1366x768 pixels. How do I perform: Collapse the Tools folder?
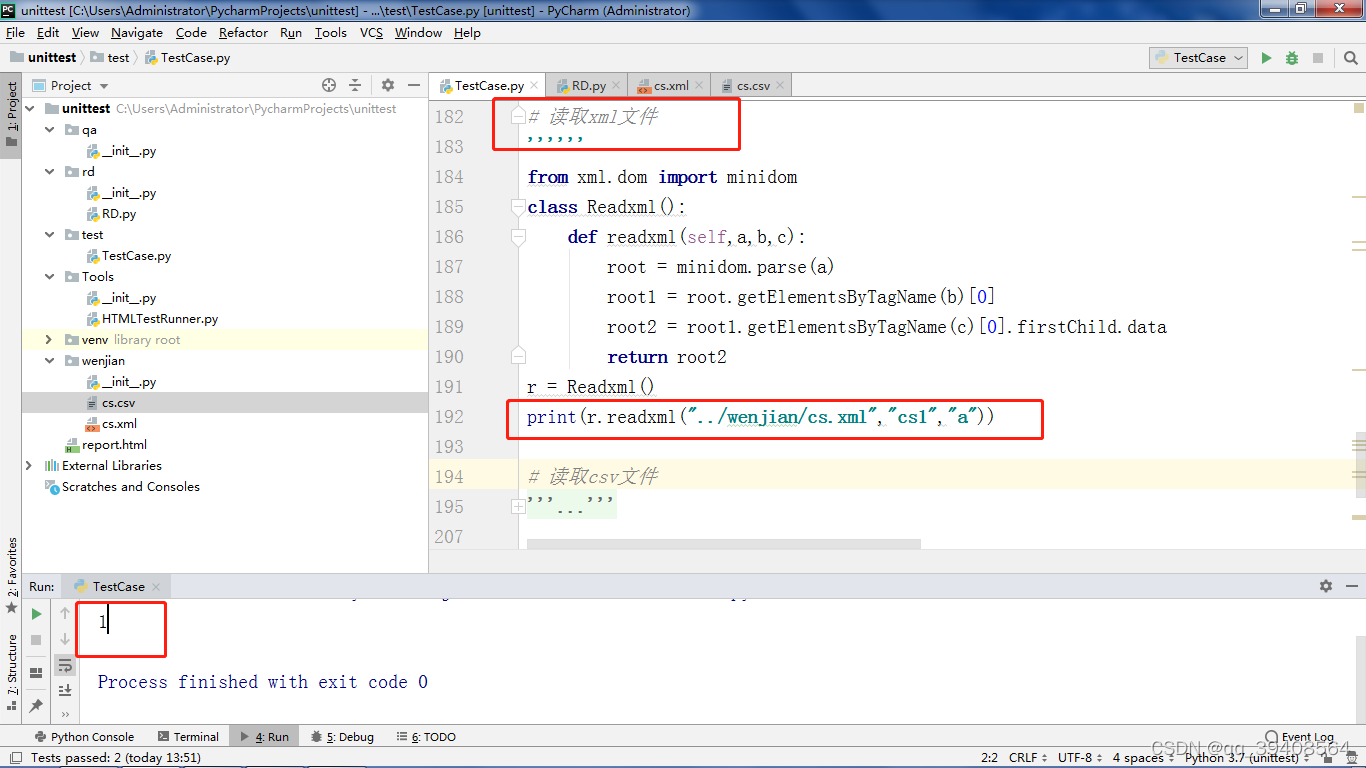click(x=50, y=276)
